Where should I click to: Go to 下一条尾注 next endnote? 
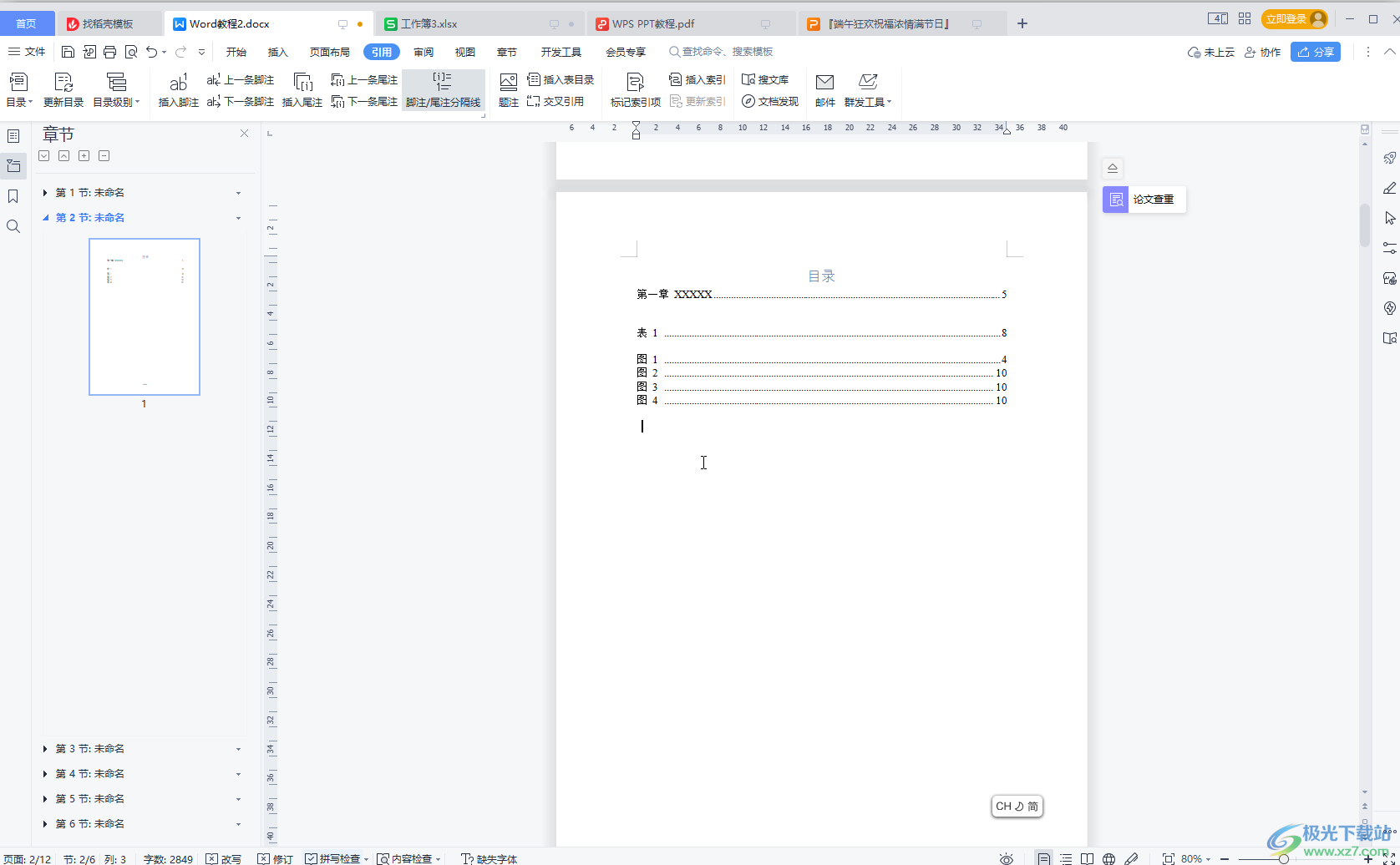[x=364, y=102]
